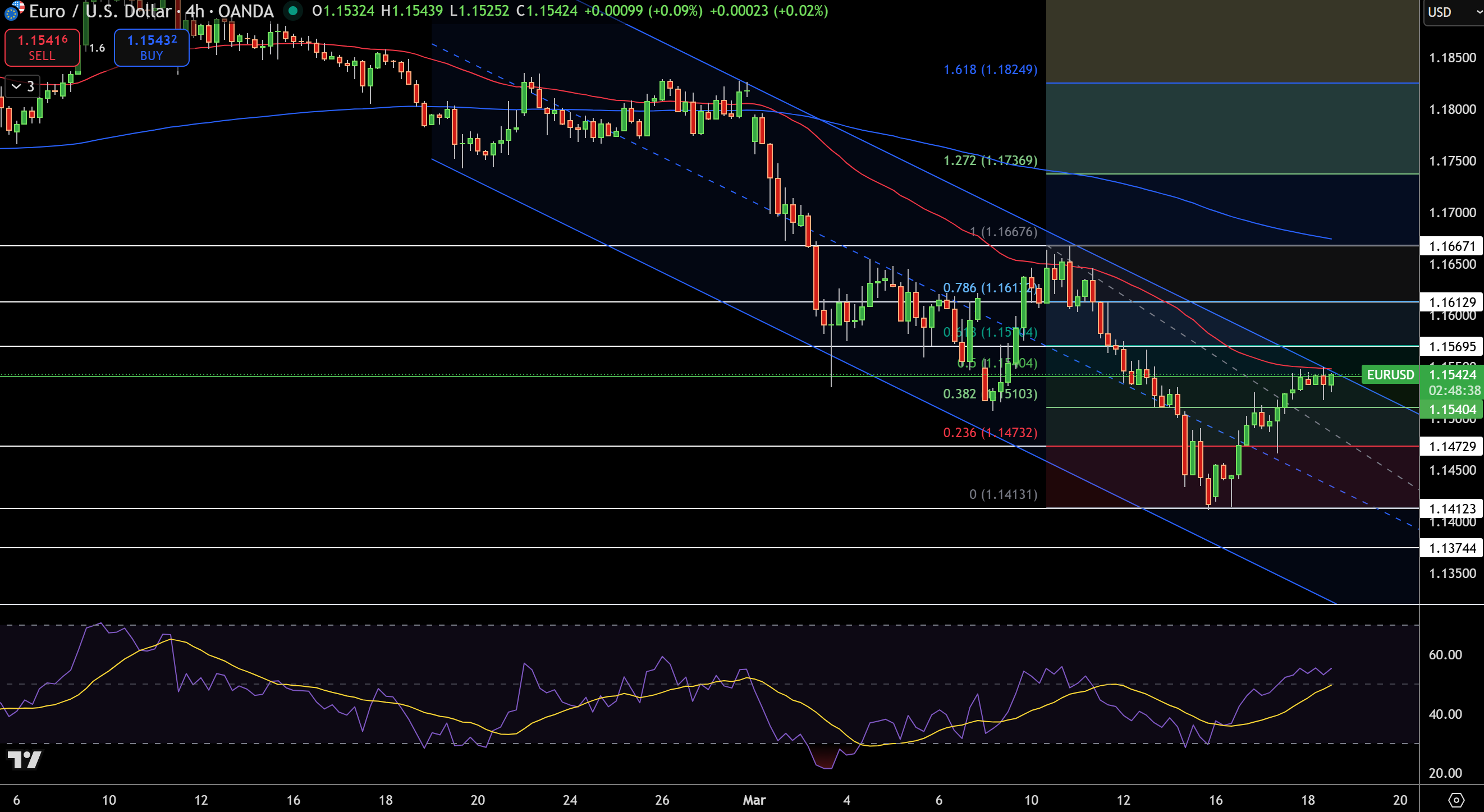Open the USD currency dropdown

1453,12
